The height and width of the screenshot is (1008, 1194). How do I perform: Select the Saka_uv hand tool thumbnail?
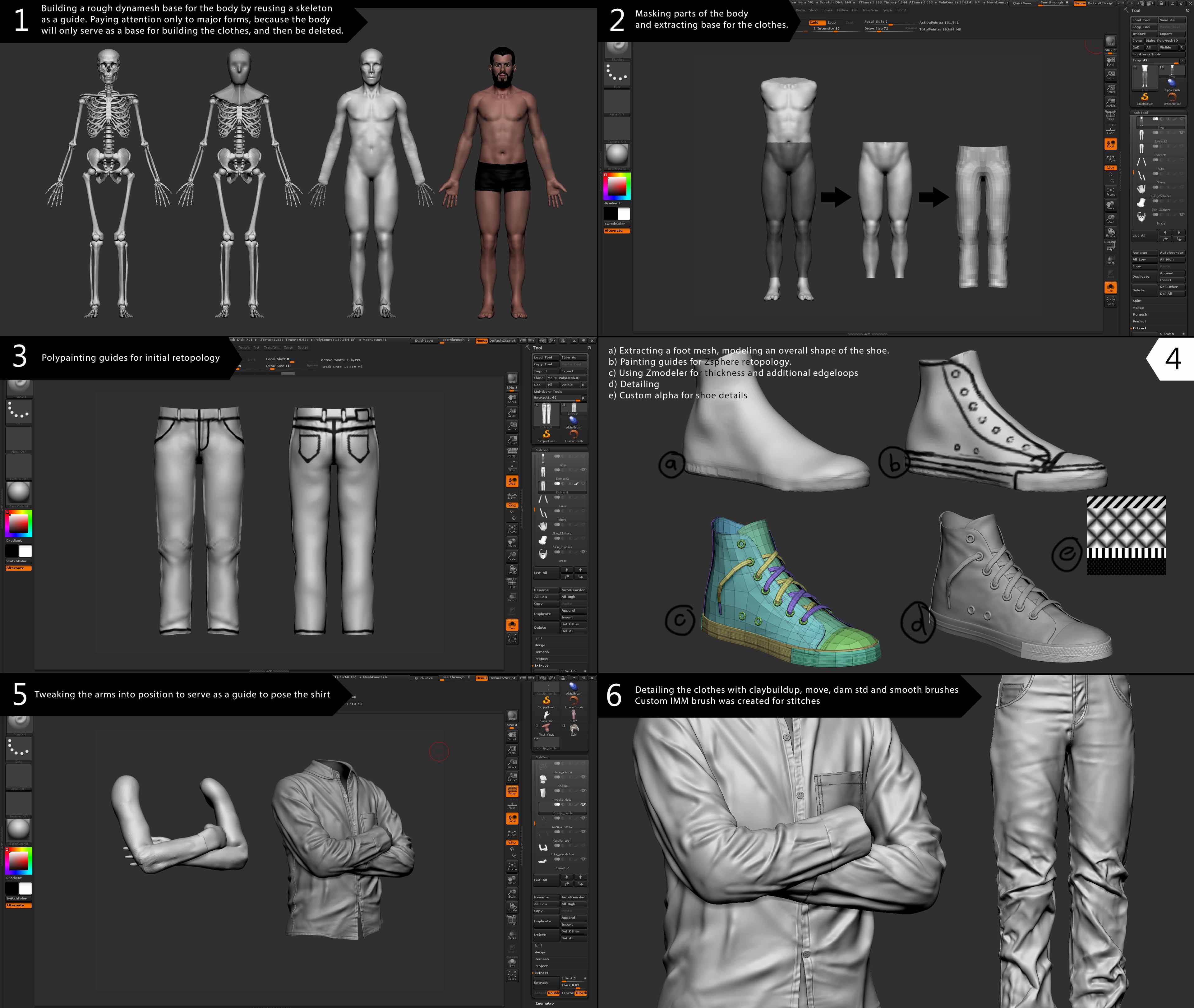(546, 715)
